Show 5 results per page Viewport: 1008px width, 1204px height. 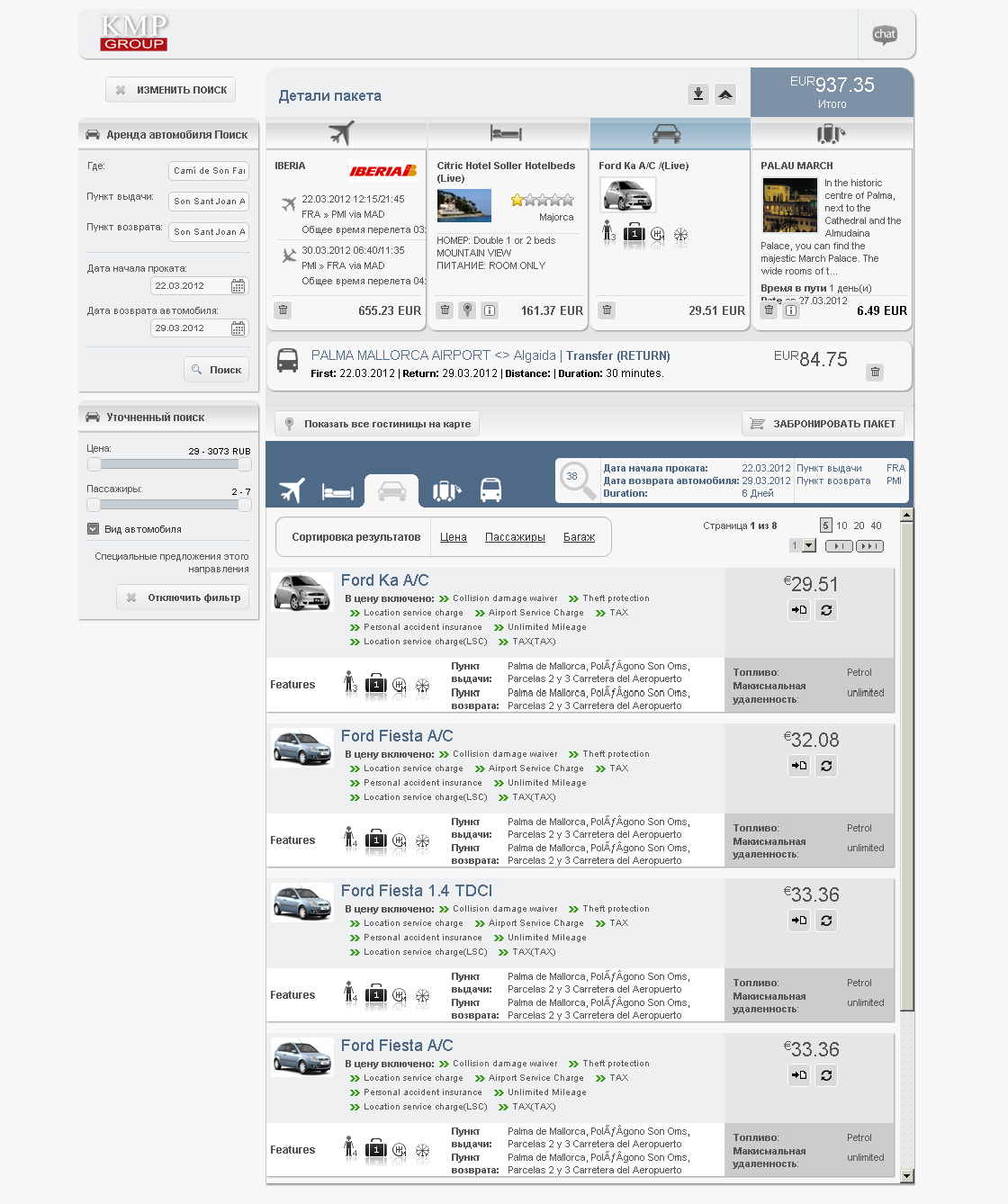(x=826, y=526)
